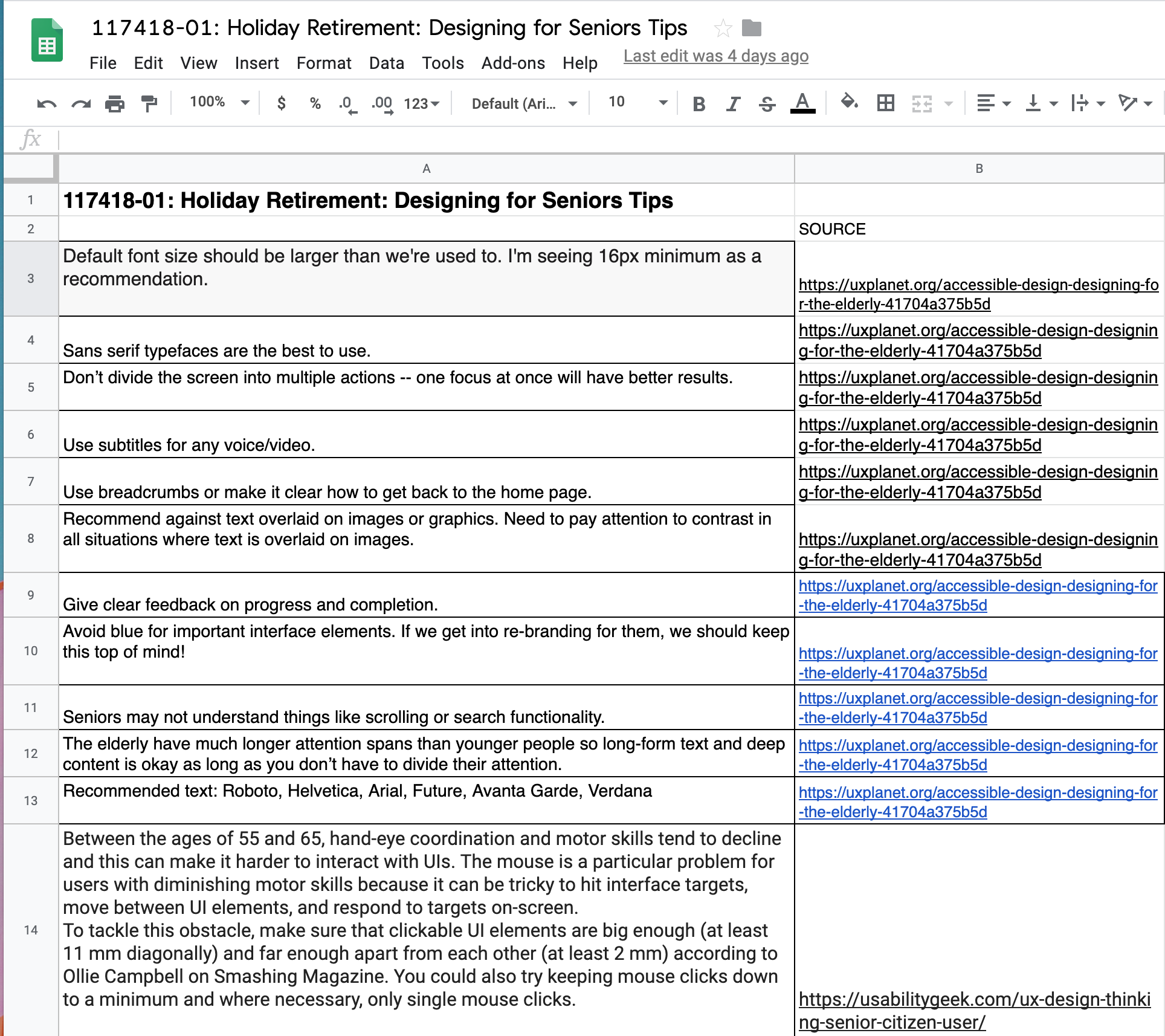Click the Merge cells icon
The width and height of the screenshot is (1165, 1036).
(922, 104)
